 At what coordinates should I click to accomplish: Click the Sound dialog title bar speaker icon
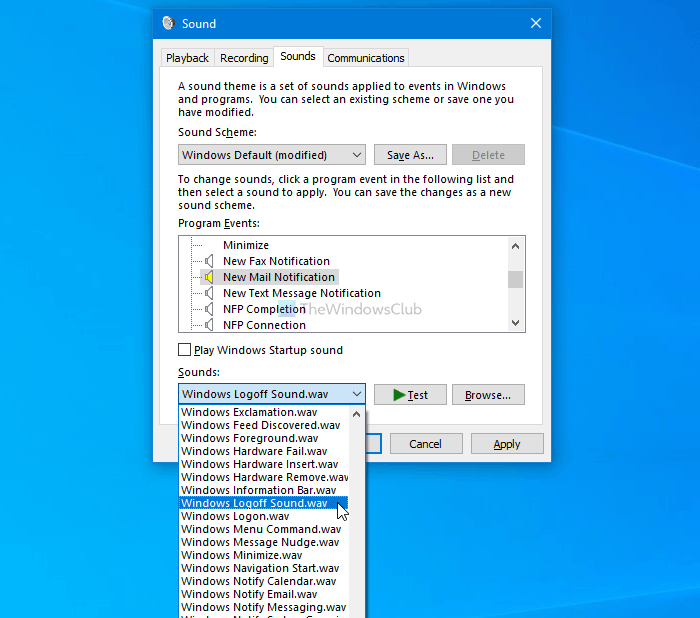(168, 23)
